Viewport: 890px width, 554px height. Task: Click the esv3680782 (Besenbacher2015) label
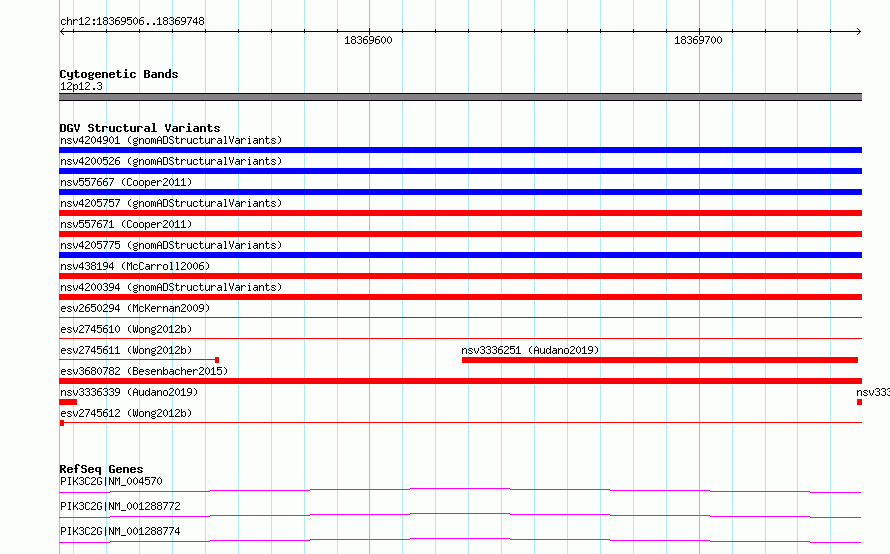click(144, 371)
